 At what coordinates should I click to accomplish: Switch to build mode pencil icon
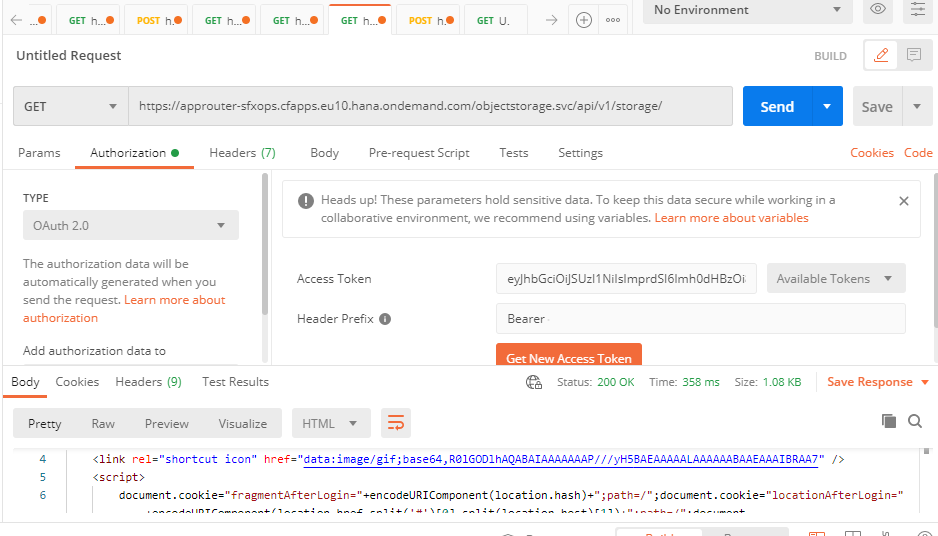pyautogui.click(x=881, y=56)
